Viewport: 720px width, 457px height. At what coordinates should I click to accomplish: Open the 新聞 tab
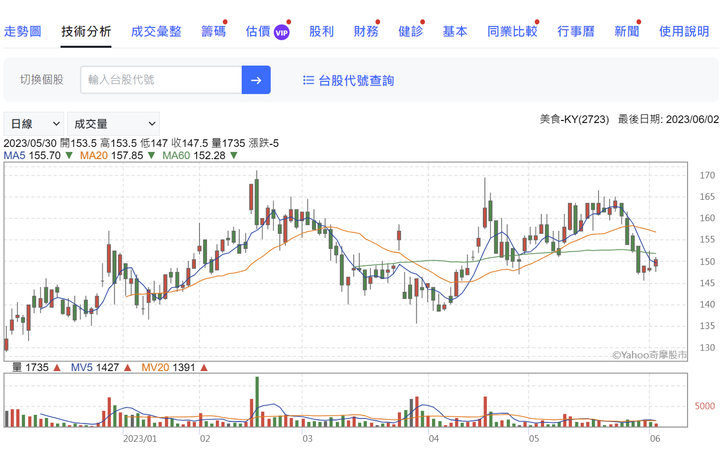click(627, 31)
